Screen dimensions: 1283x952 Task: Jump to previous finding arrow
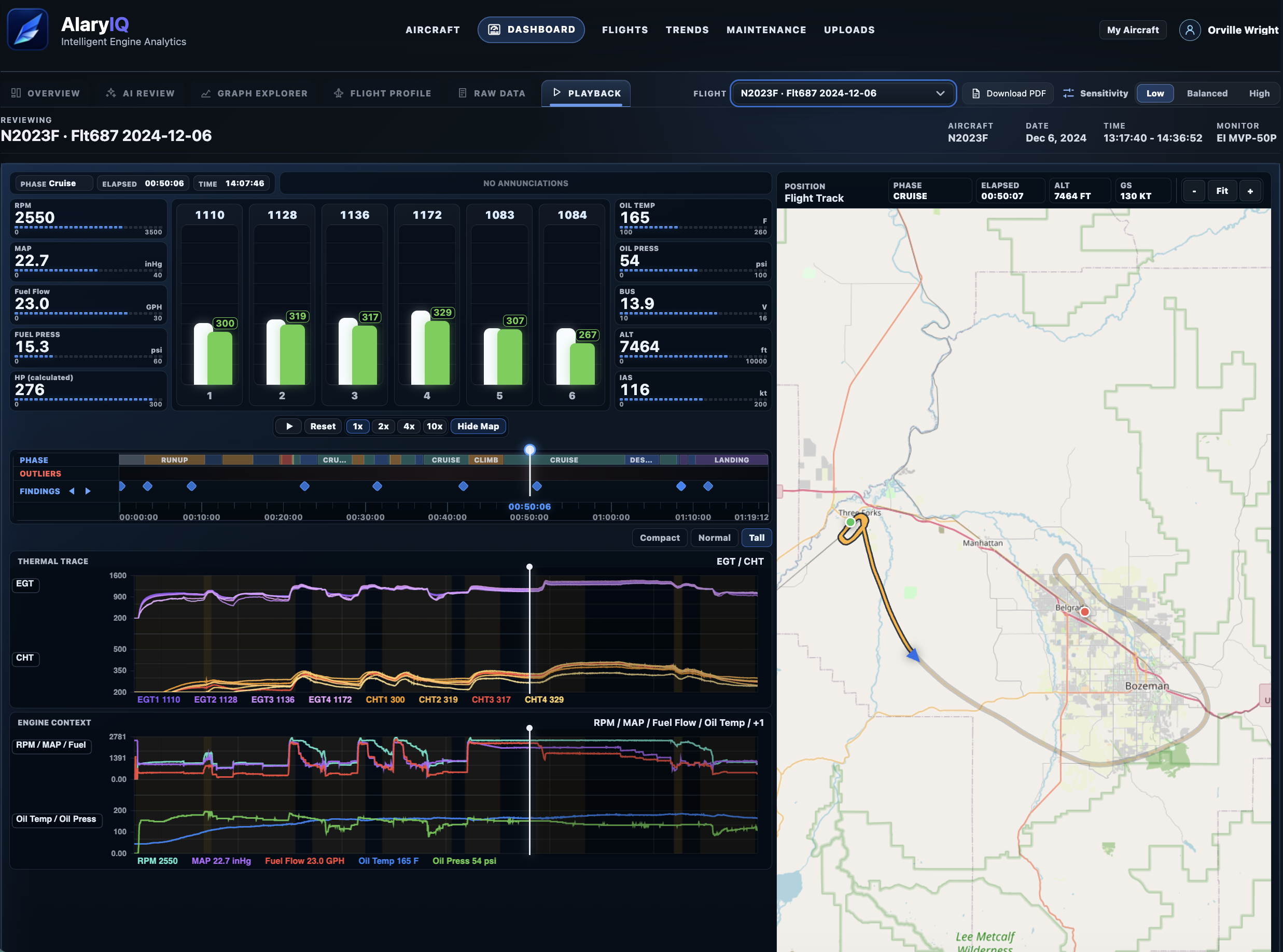click(x=72, y=491)
